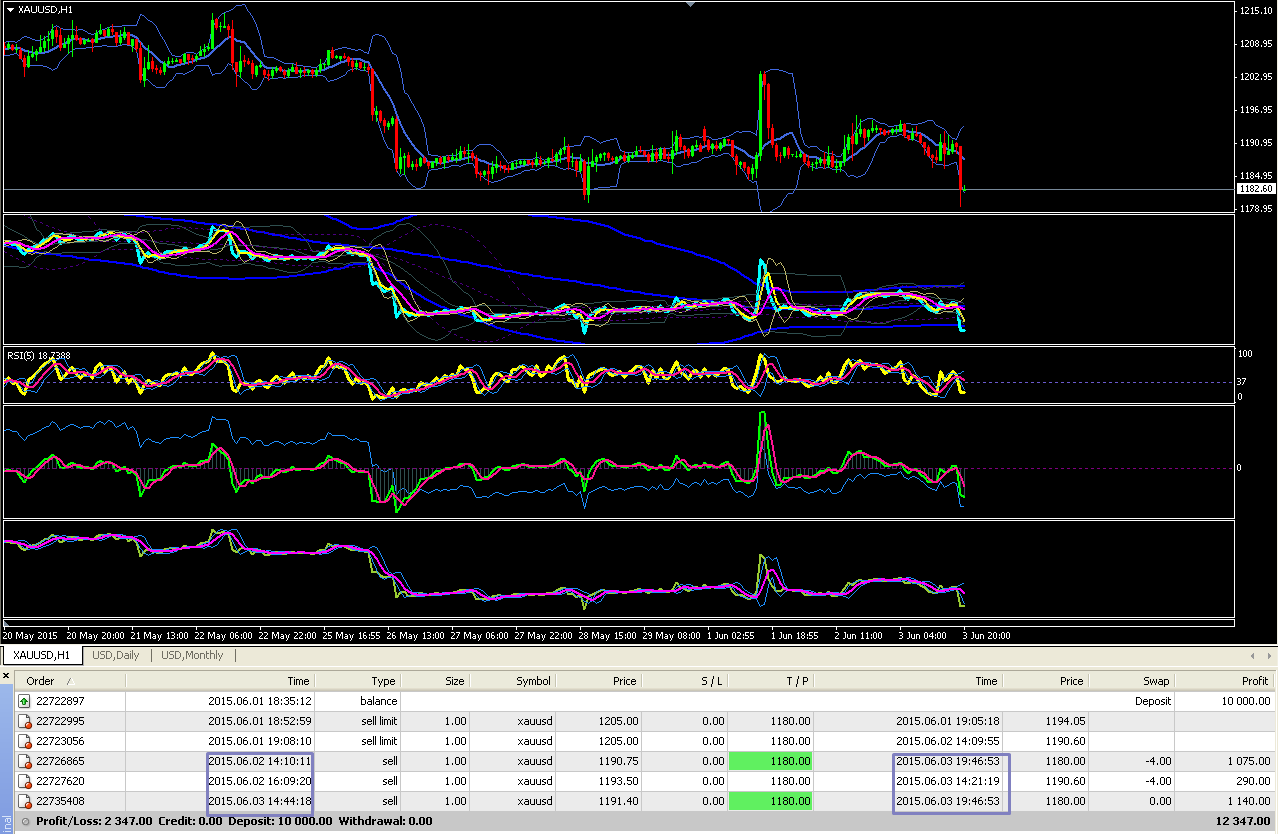1278x834 pixels.
Task: Click open price 1191.40
Action: [618, 801]
